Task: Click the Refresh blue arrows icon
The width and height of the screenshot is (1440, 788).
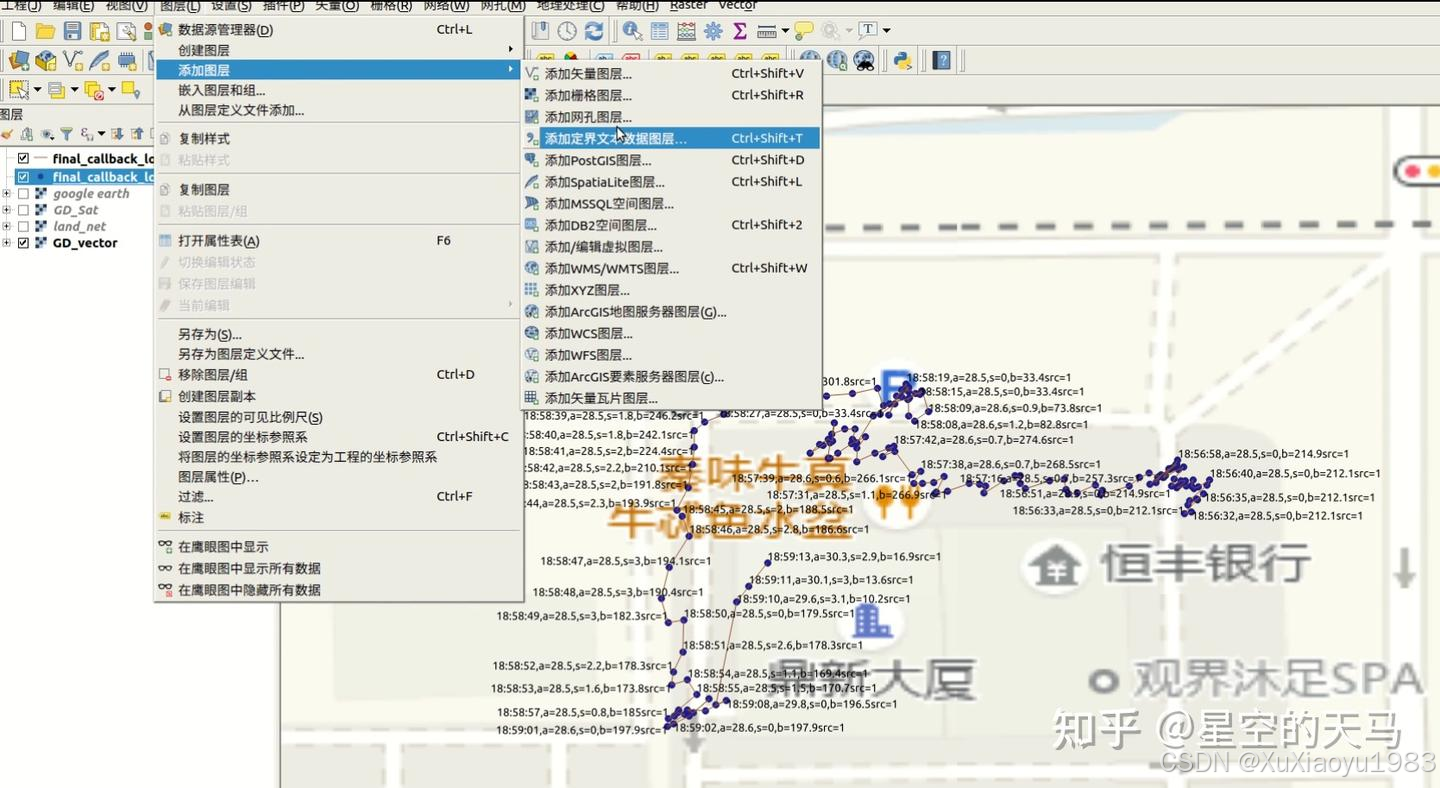Action: tap(594, 31)
